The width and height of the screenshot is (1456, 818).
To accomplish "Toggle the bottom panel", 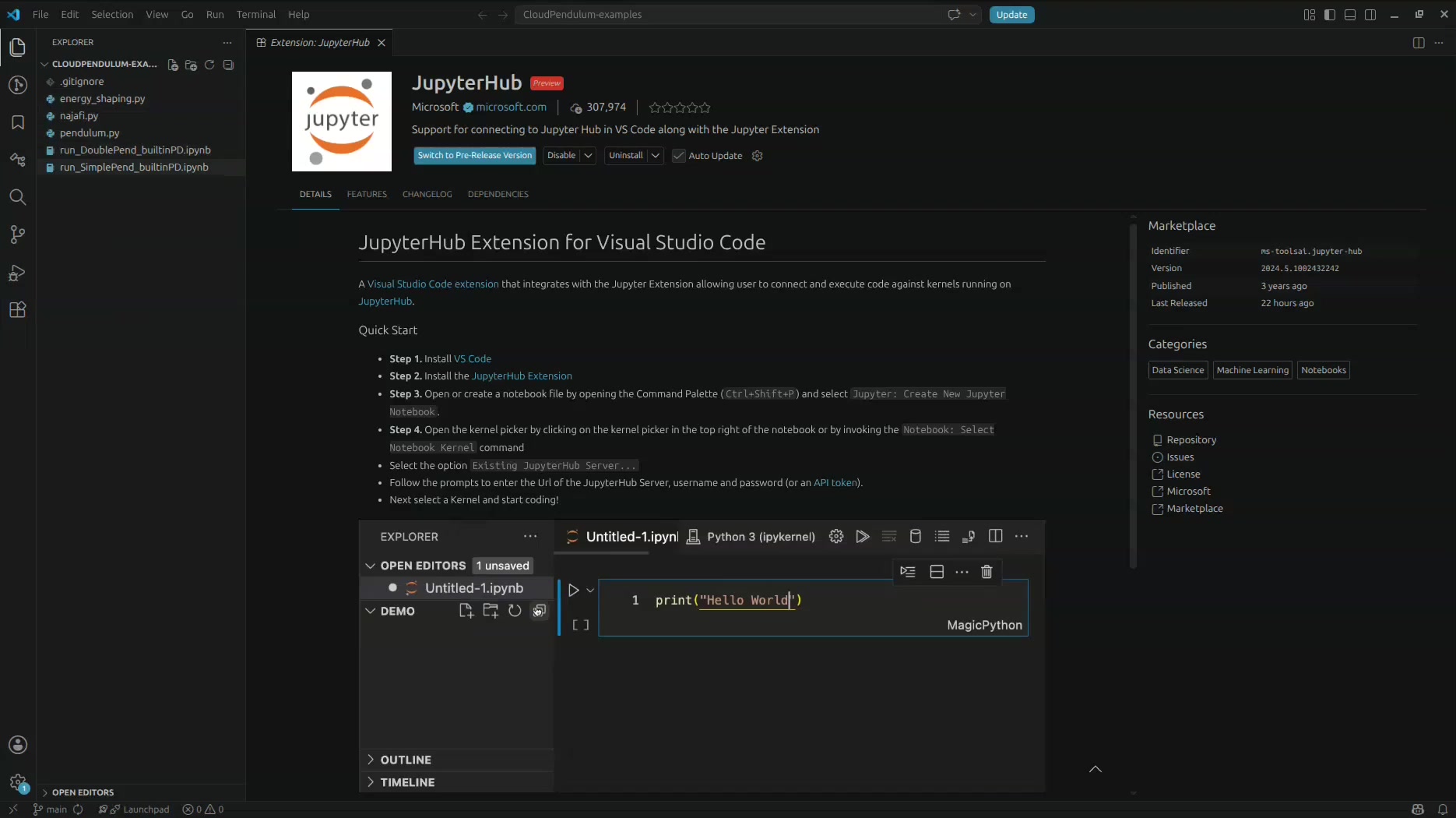I will point(1350,15).
